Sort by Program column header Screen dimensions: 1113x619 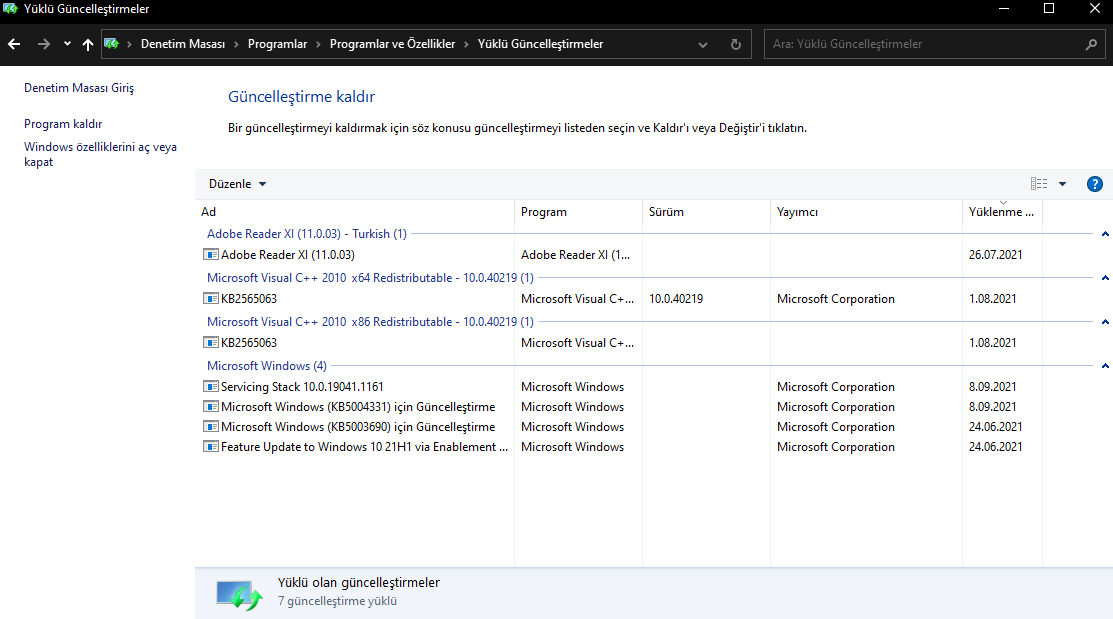(579, 212)
